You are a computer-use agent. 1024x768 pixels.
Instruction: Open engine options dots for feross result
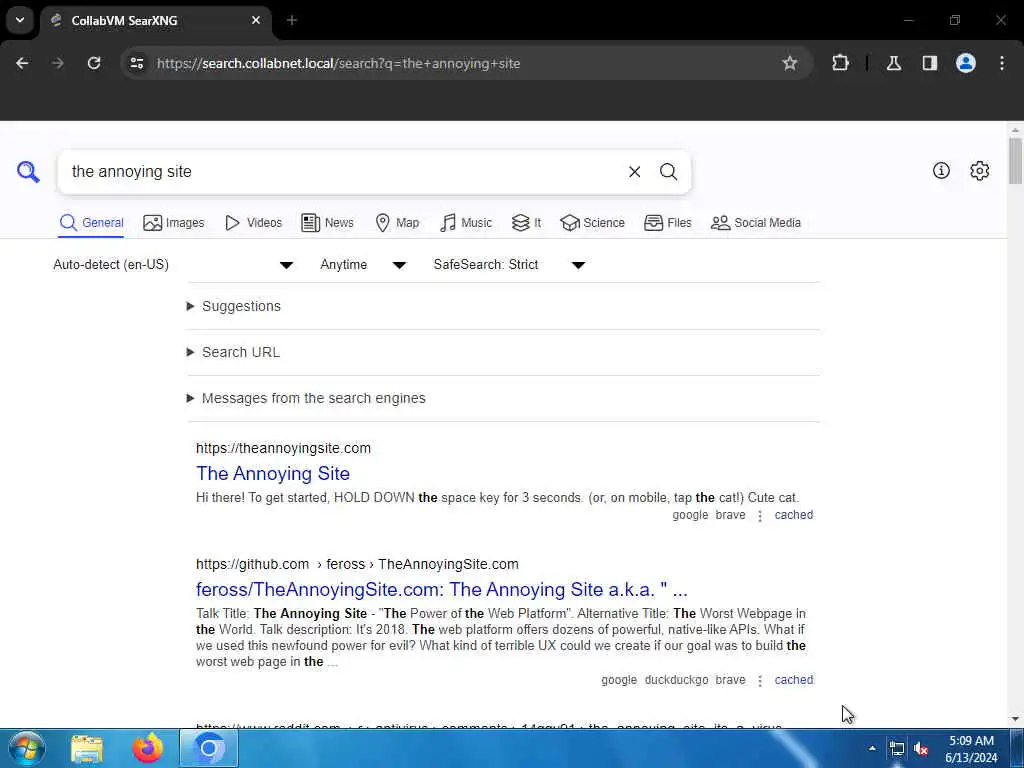[x=760, y=680]
